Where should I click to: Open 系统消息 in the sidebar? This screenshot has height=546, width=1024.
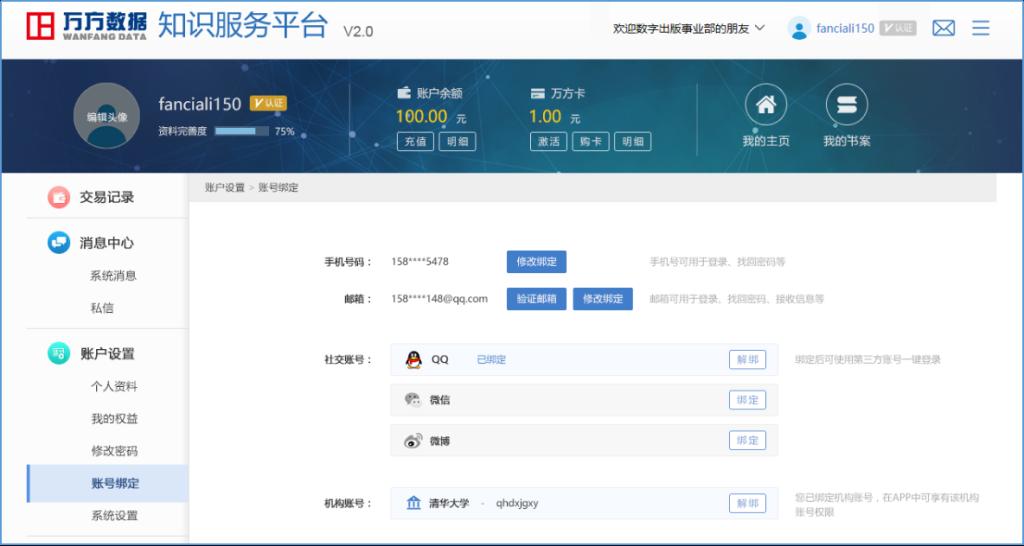[114, 276]
